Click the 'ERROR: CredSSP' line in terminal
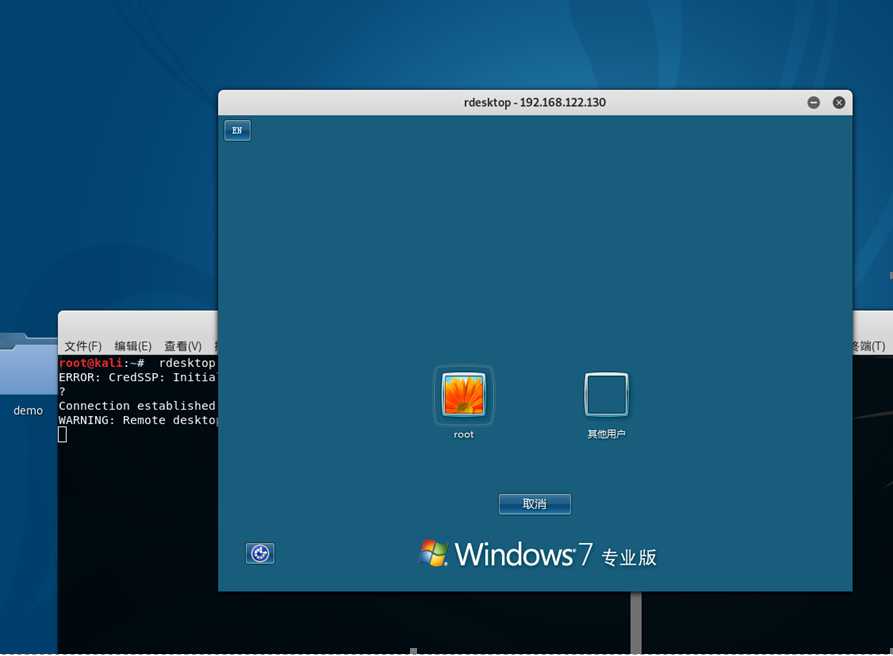 click(137, 378)
